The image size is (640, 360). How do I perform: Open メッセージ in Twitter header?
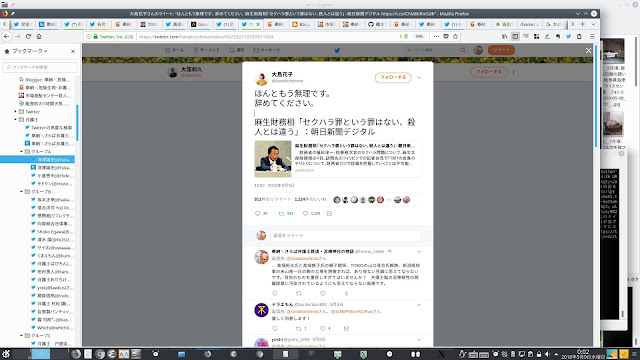click(267, 50)
